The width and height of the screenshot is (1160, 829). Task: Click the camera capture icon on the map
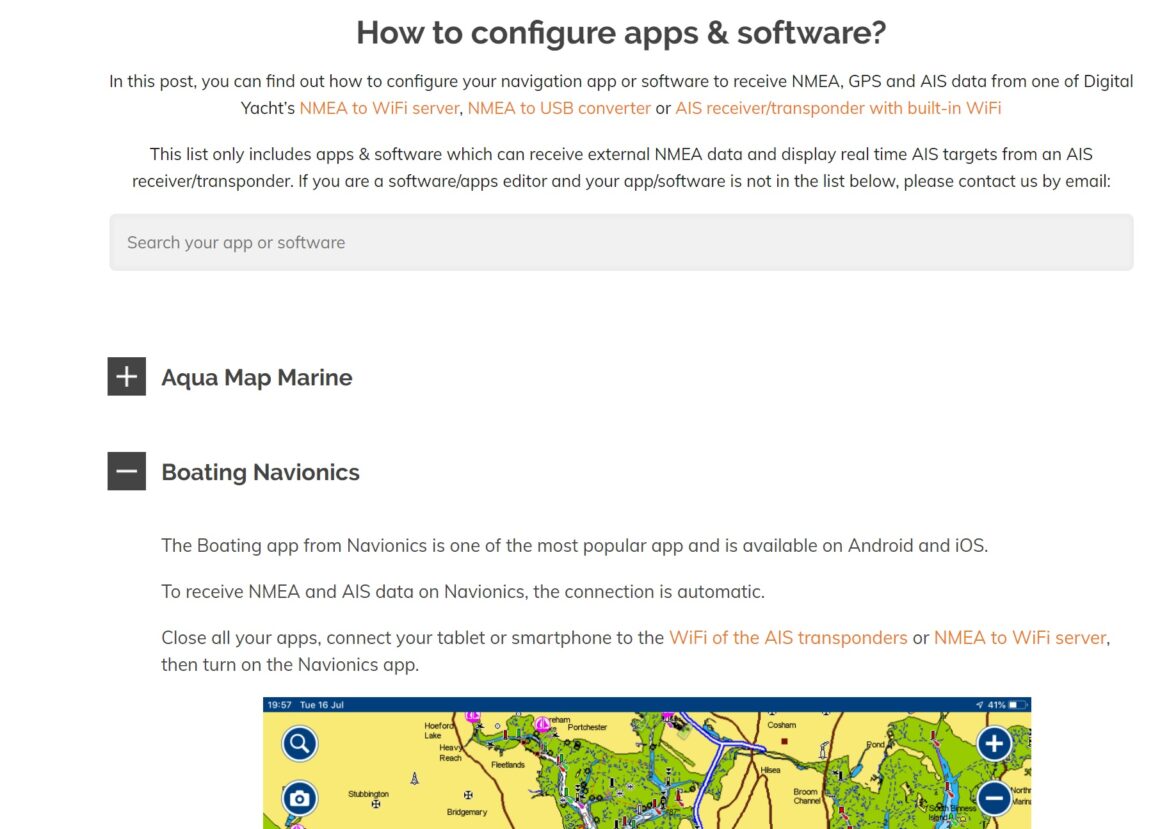(297, 798)
